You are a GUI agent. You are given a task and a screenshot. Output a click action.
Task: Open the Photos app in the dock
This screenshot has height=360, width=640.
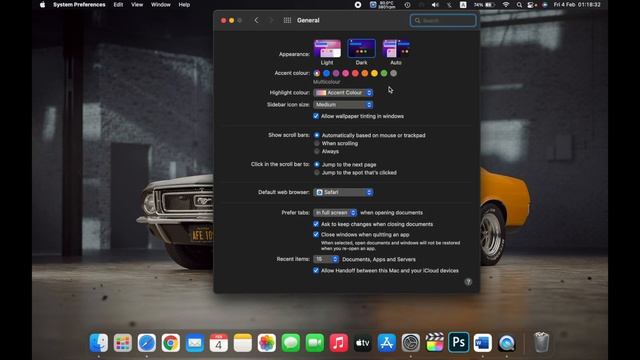tap(267, 342)
